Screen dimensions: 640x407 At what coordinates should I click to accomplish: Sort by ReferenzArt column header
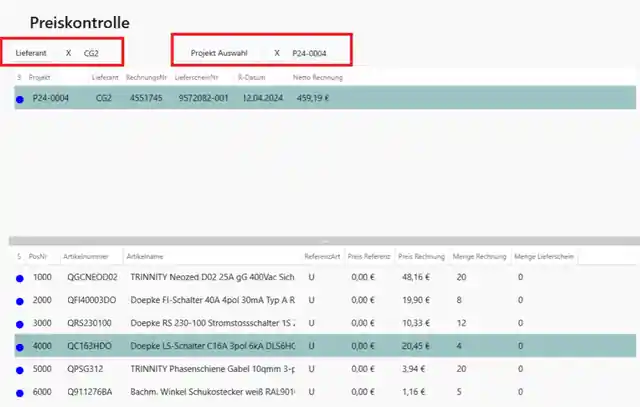tap(322, 256)
